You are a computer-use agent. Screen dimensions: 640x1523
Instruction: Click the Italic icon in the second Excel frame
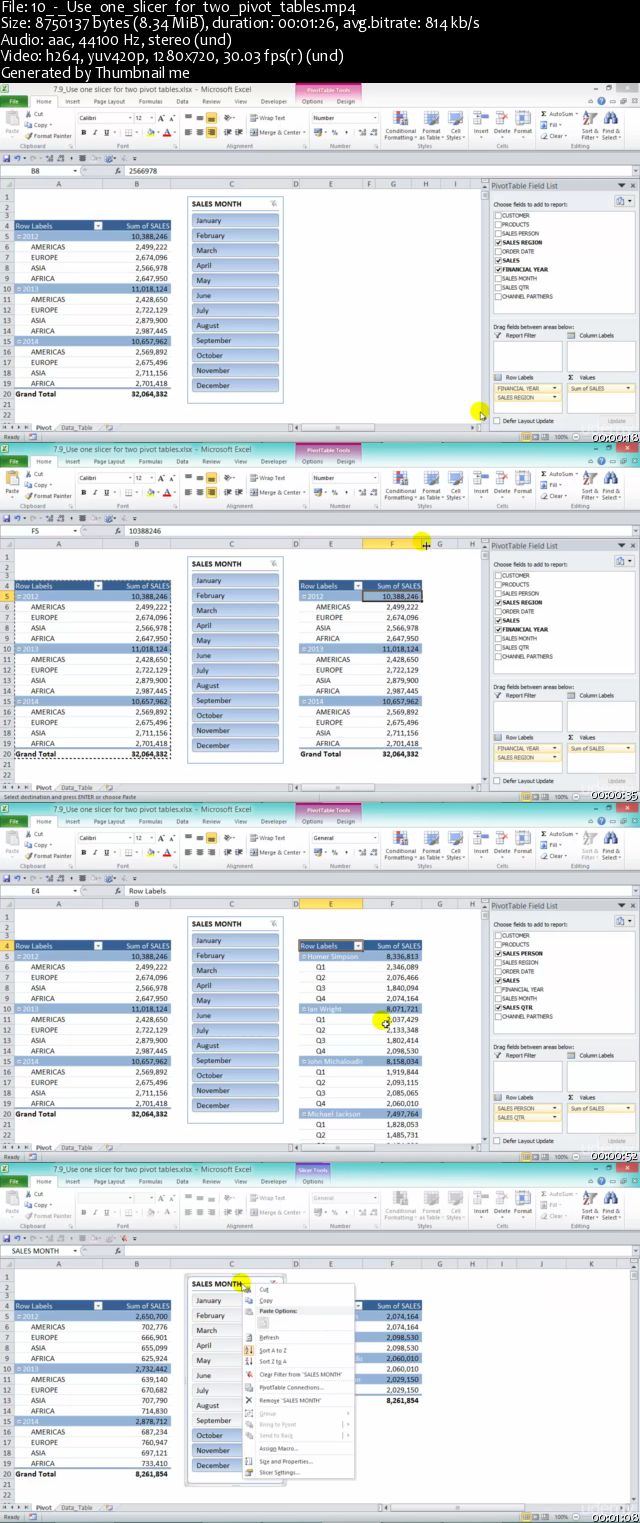(x=95, y=492)
